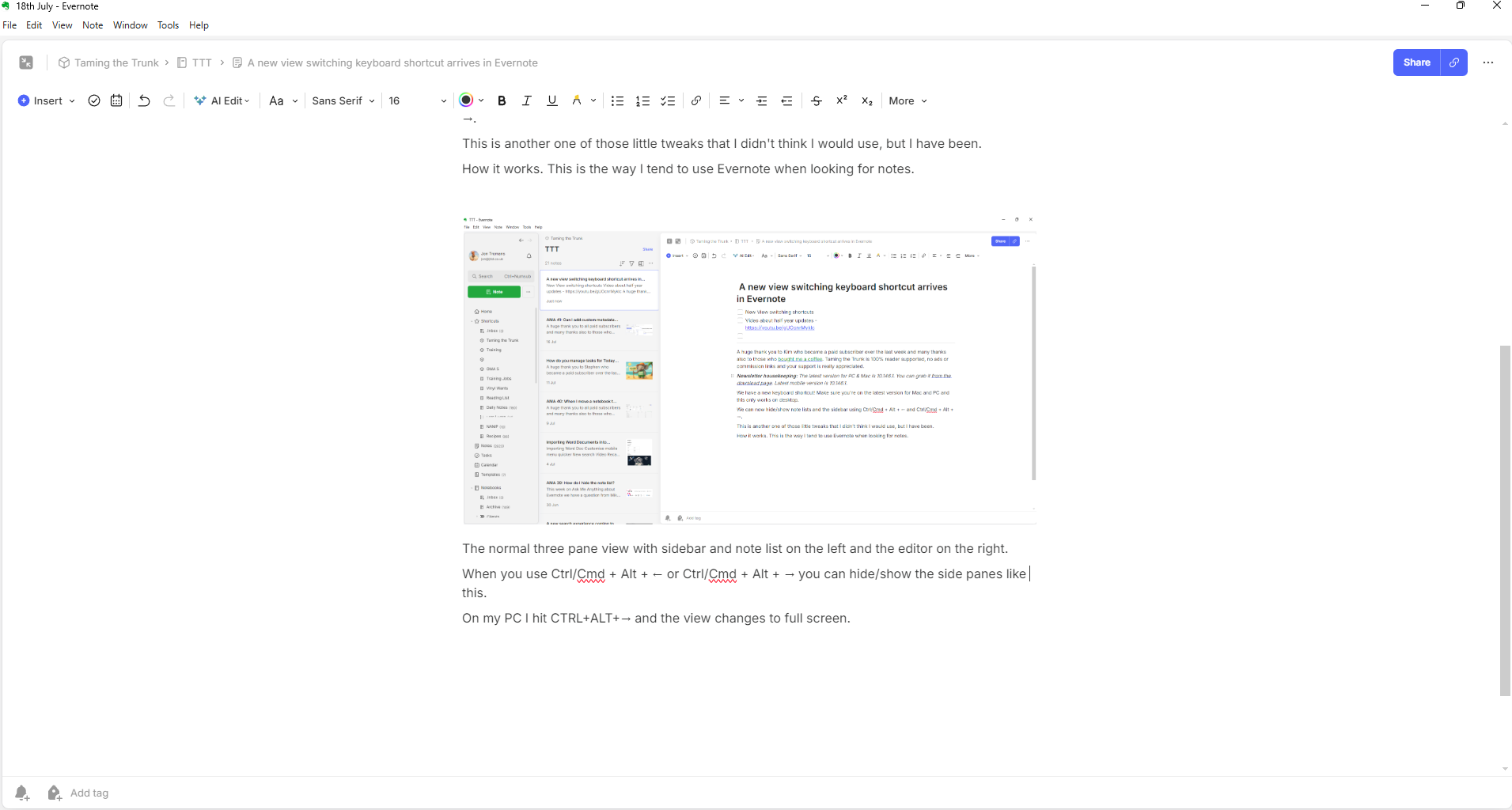The height and width of the screenshot is (810, 1512).
Task: Toggle bold formatting
Action: tap(502, 100)
